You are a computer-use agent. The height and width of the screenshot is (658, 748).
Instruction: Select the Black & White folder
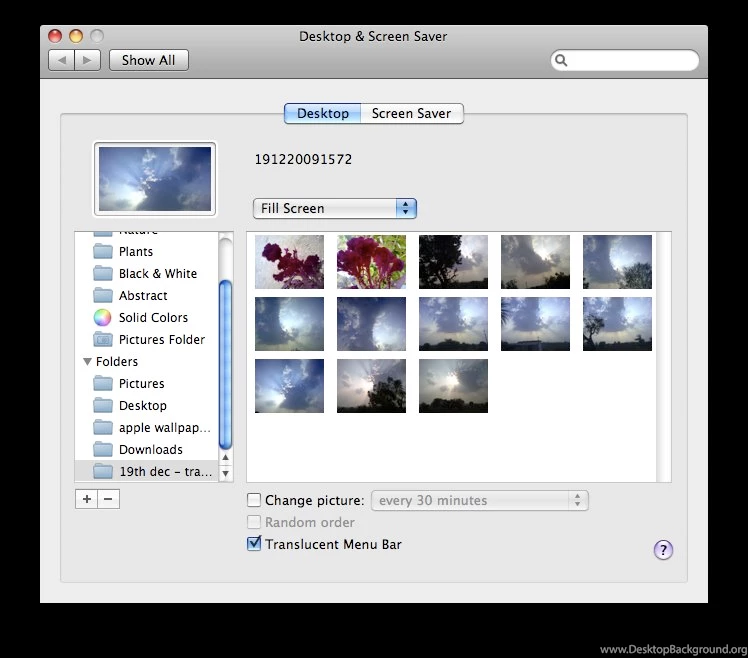(x=146, y=273)
